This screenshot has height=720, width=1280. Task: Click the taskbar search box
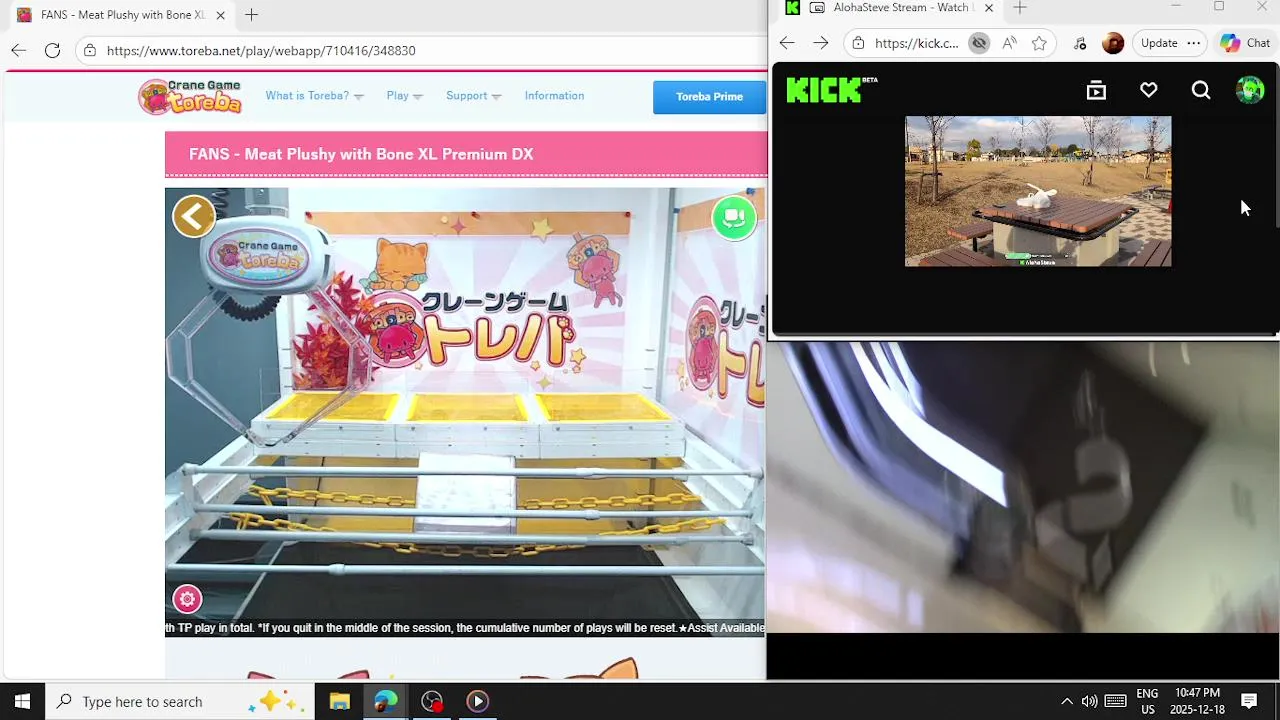point(180,701)
